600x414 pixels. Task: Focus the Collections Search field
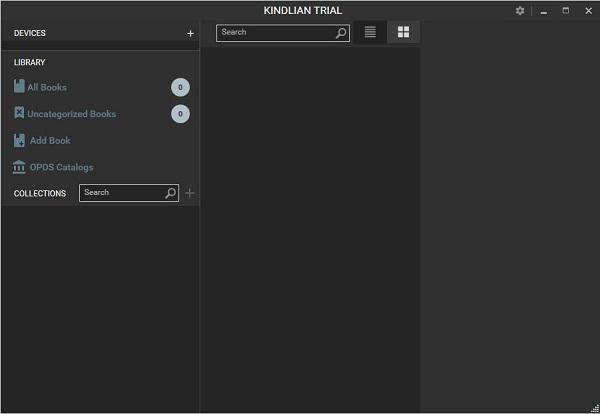pos(129,193)
